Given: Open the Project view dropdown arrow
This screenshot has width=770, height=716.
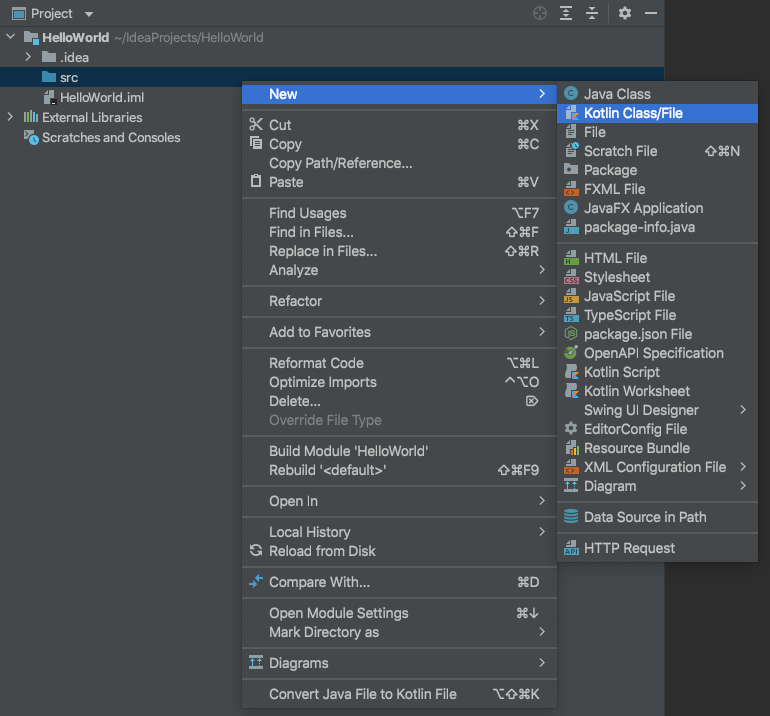Looking at the screenshot, I should (89, 14).
